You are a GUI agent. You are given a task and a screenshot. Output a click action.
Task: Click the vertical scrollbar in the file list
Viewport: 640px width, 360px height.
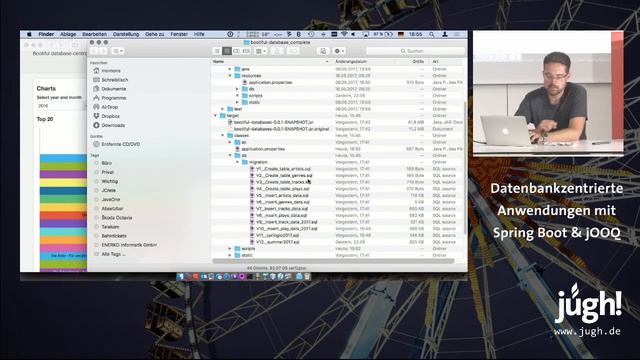pos(466,167)
